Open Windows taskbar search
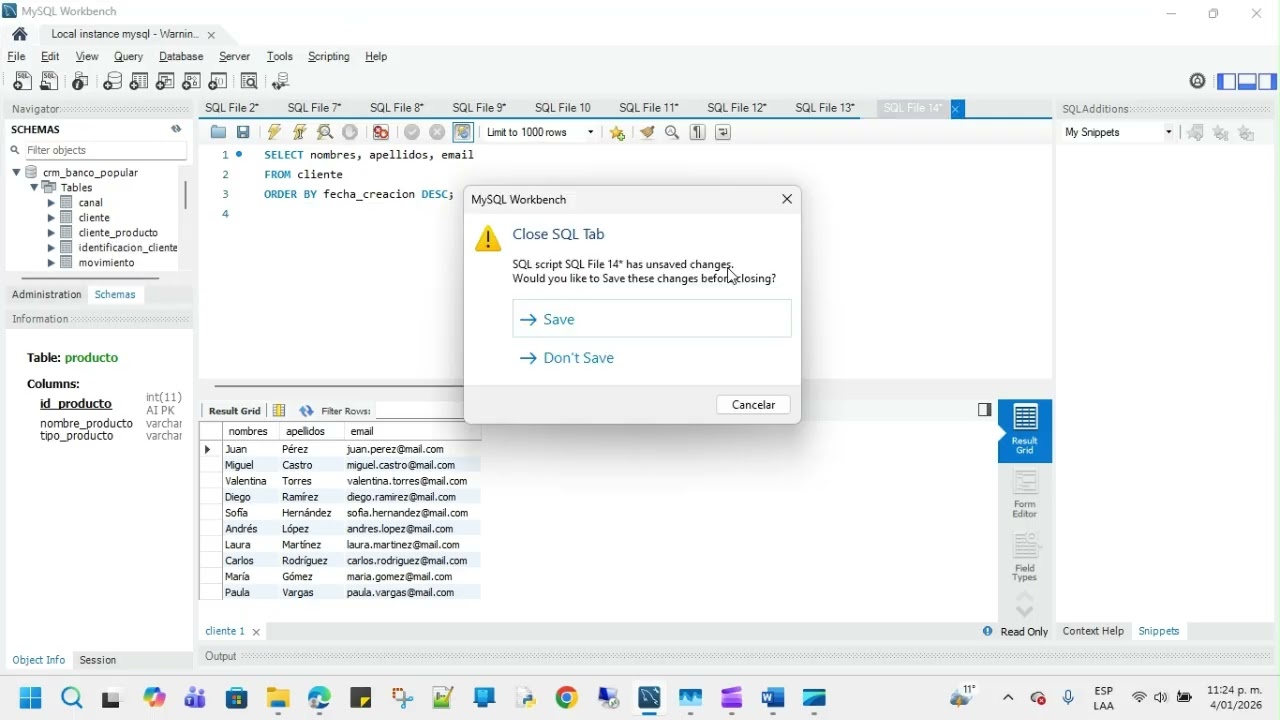This screenshot has width=1280, height=720. [72, 698]
